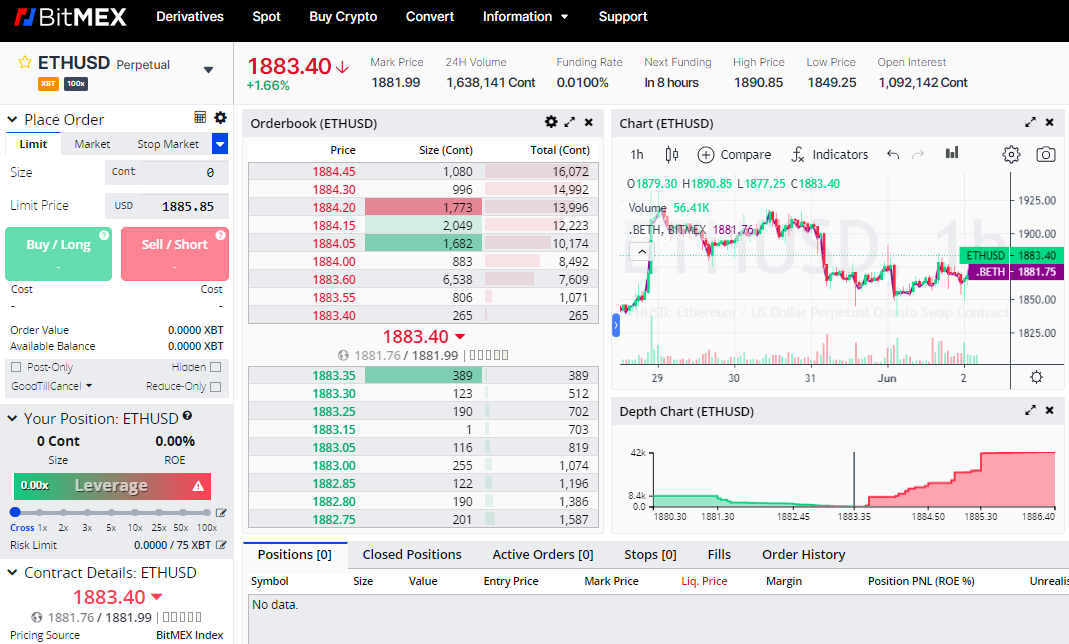Go to Spot trading
Viewport: 1069px width, 644px height.
267,17
